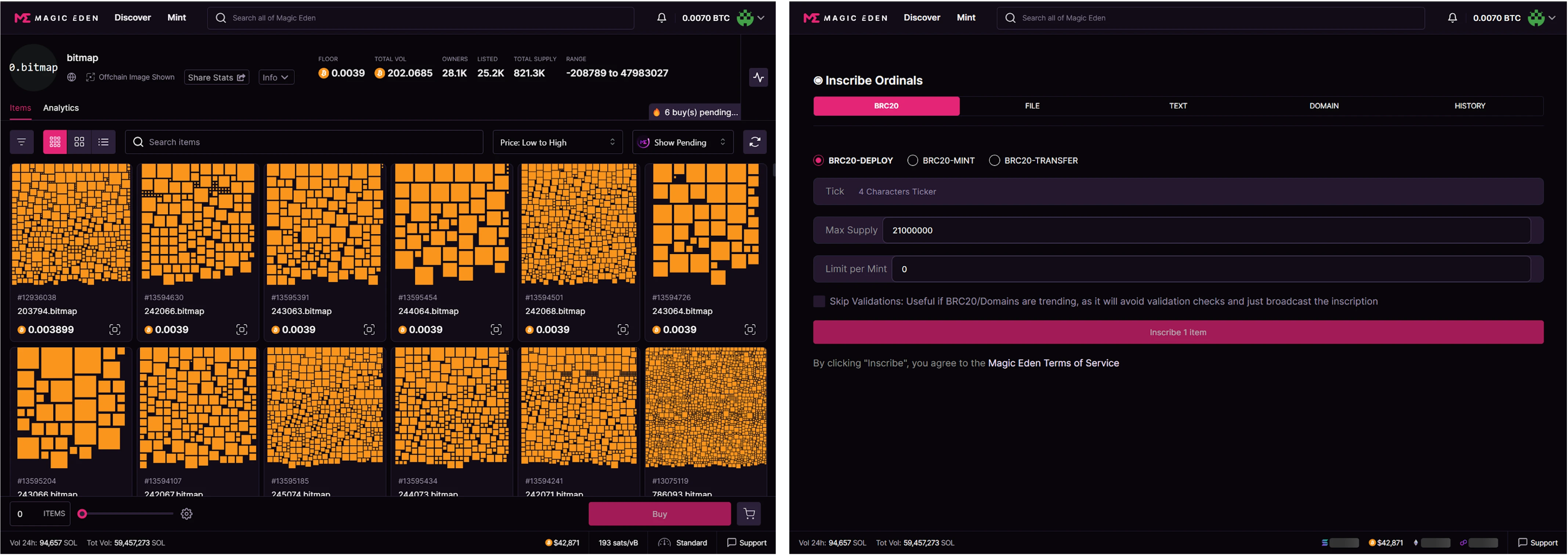Open the shopping cart icon
The height and width of the screenshot is (555, 1568).
point(749,514)
